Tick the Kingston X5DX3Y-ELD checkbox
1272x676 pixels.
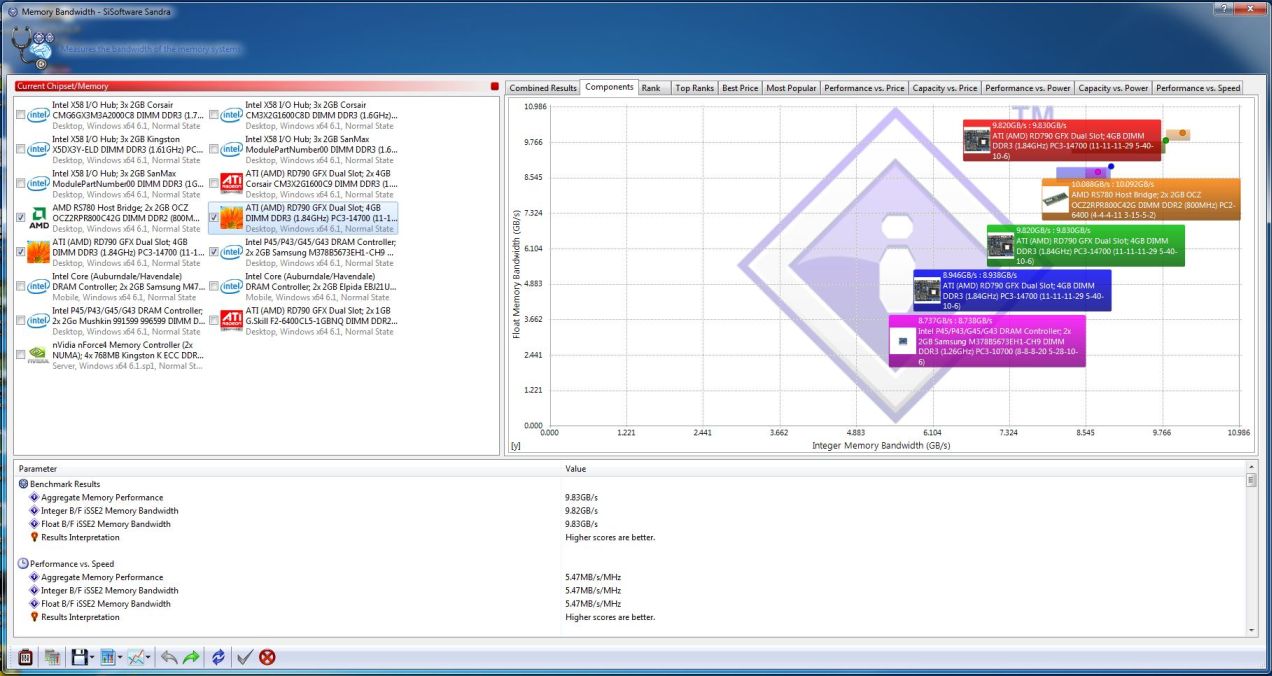(21, 149)
